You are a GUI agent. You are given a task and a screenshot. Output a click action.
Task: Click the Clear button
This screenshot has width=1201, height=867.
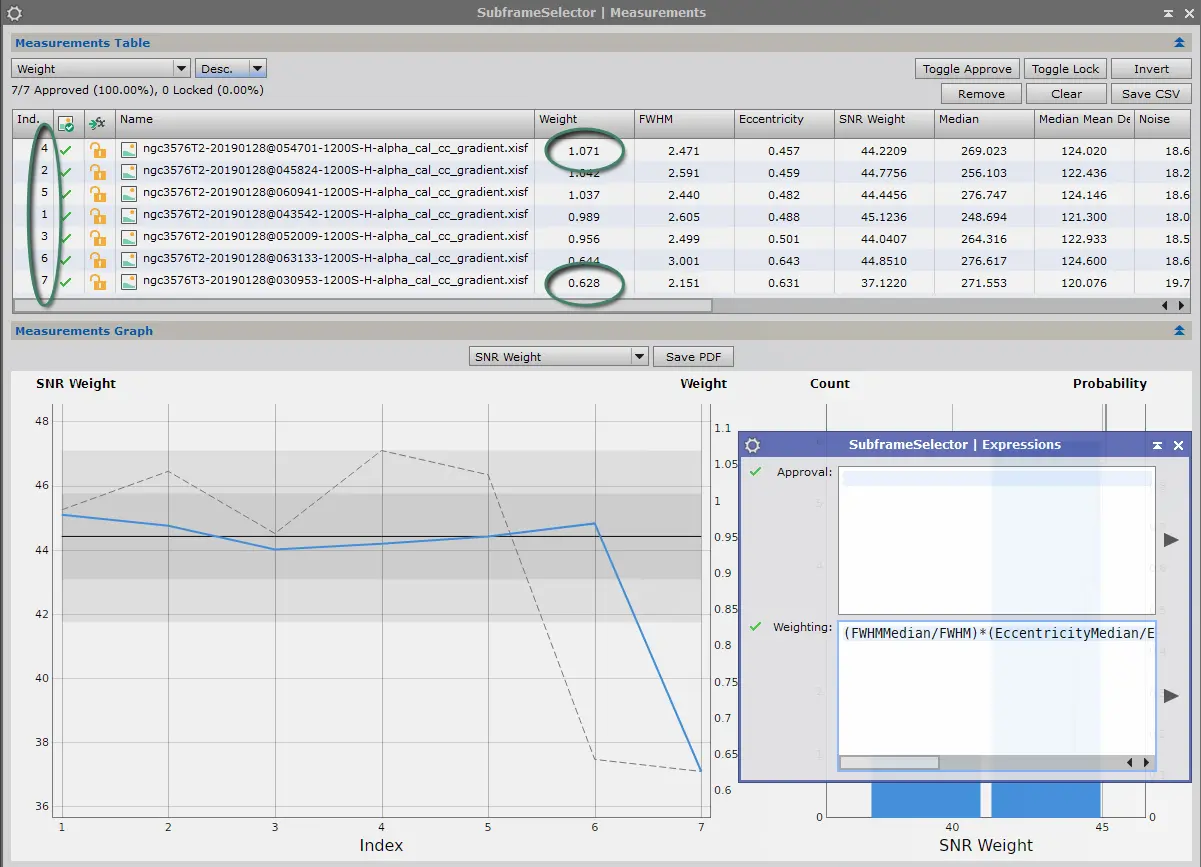(1066, 94)
